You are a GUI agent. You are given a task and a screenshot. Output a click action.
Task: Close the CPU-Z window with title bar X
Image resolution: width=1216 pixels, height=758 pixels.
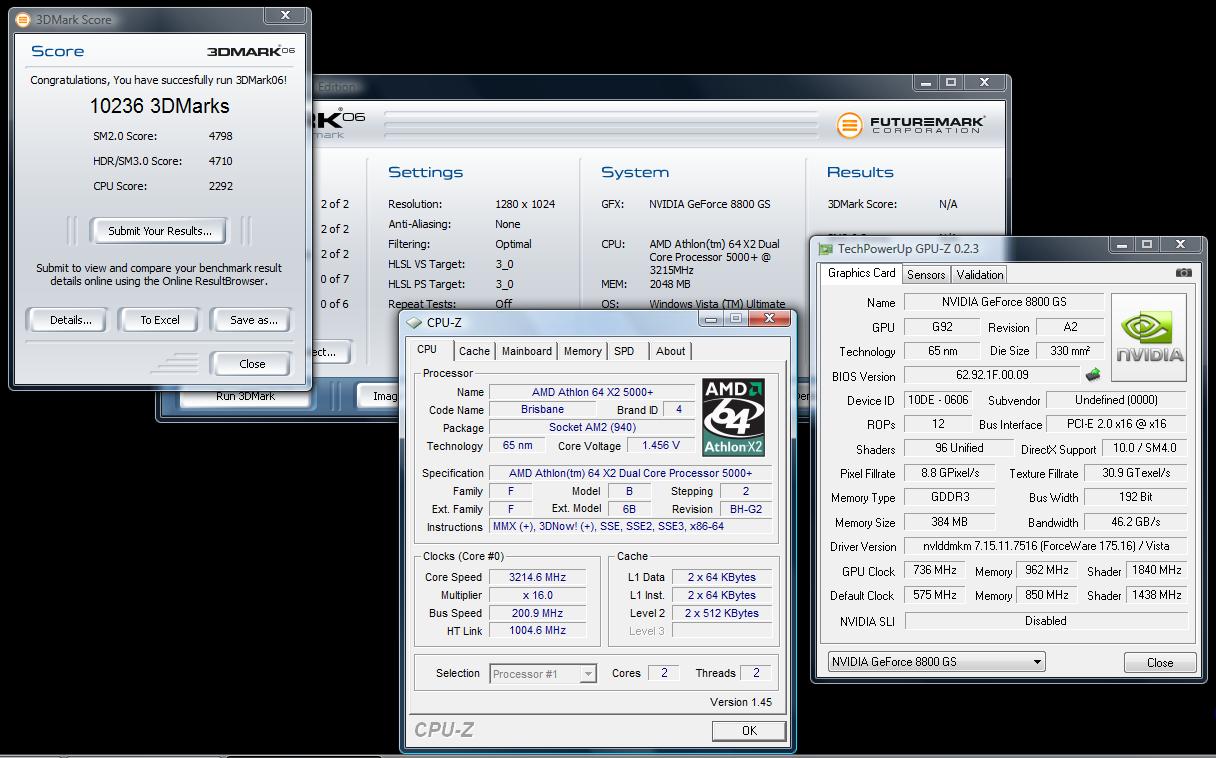click(x=769, y=318)
